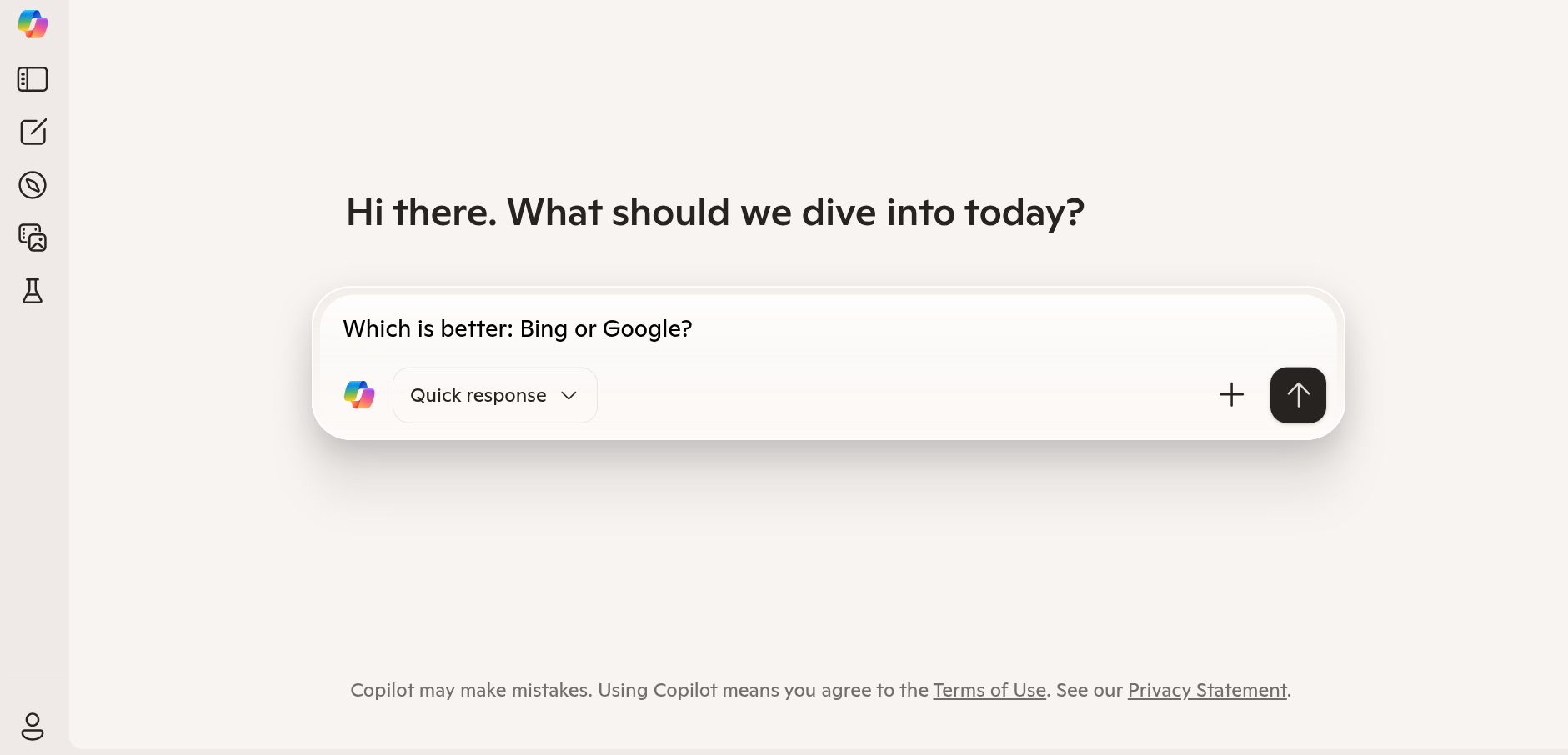Click the word 'Bing' in the prompt
The width and height of the screenshot is (1568, 755).
pos(544,329)
